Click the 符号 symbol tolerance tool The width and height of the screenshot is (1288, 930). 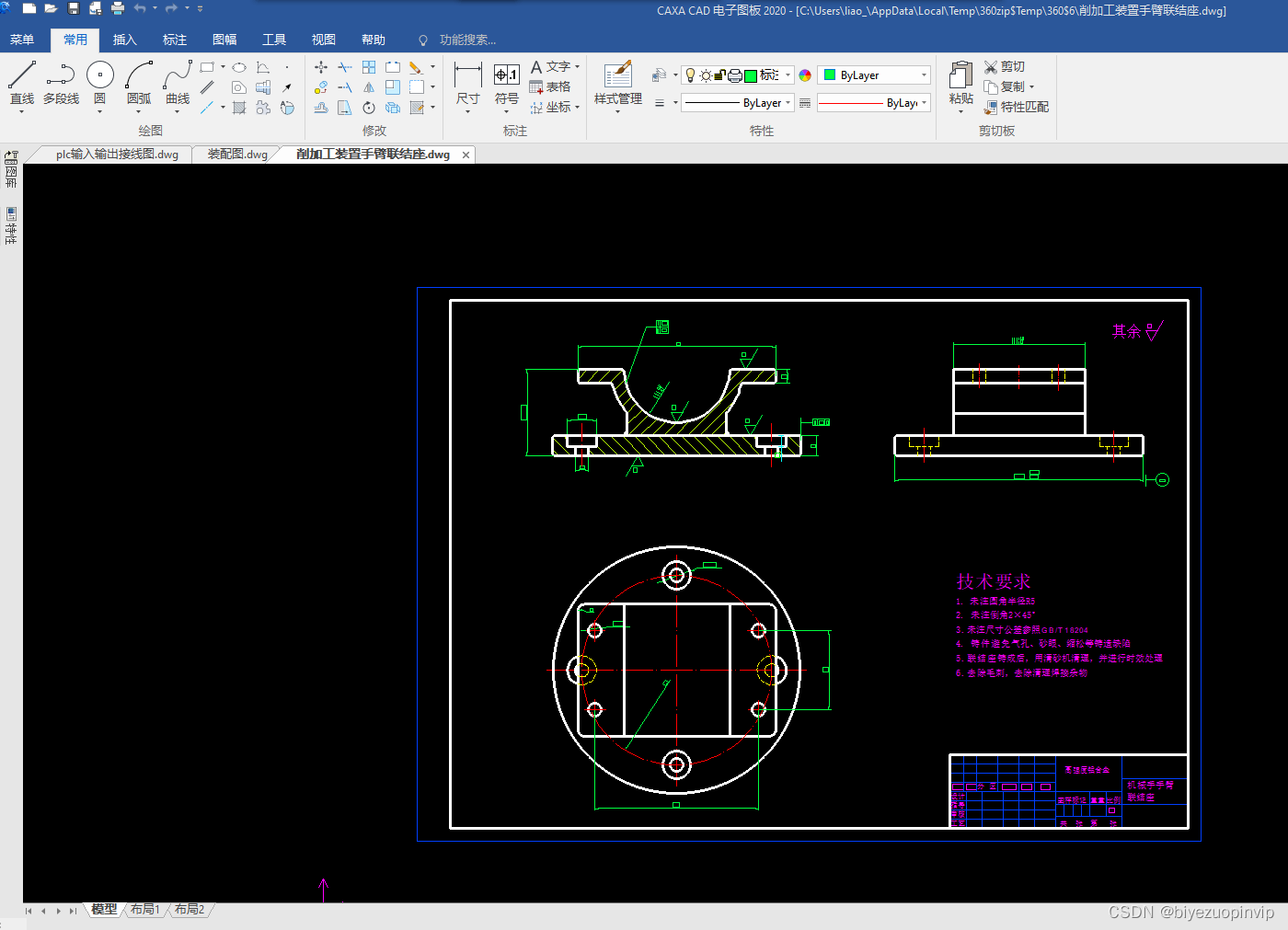click(507, 83)
